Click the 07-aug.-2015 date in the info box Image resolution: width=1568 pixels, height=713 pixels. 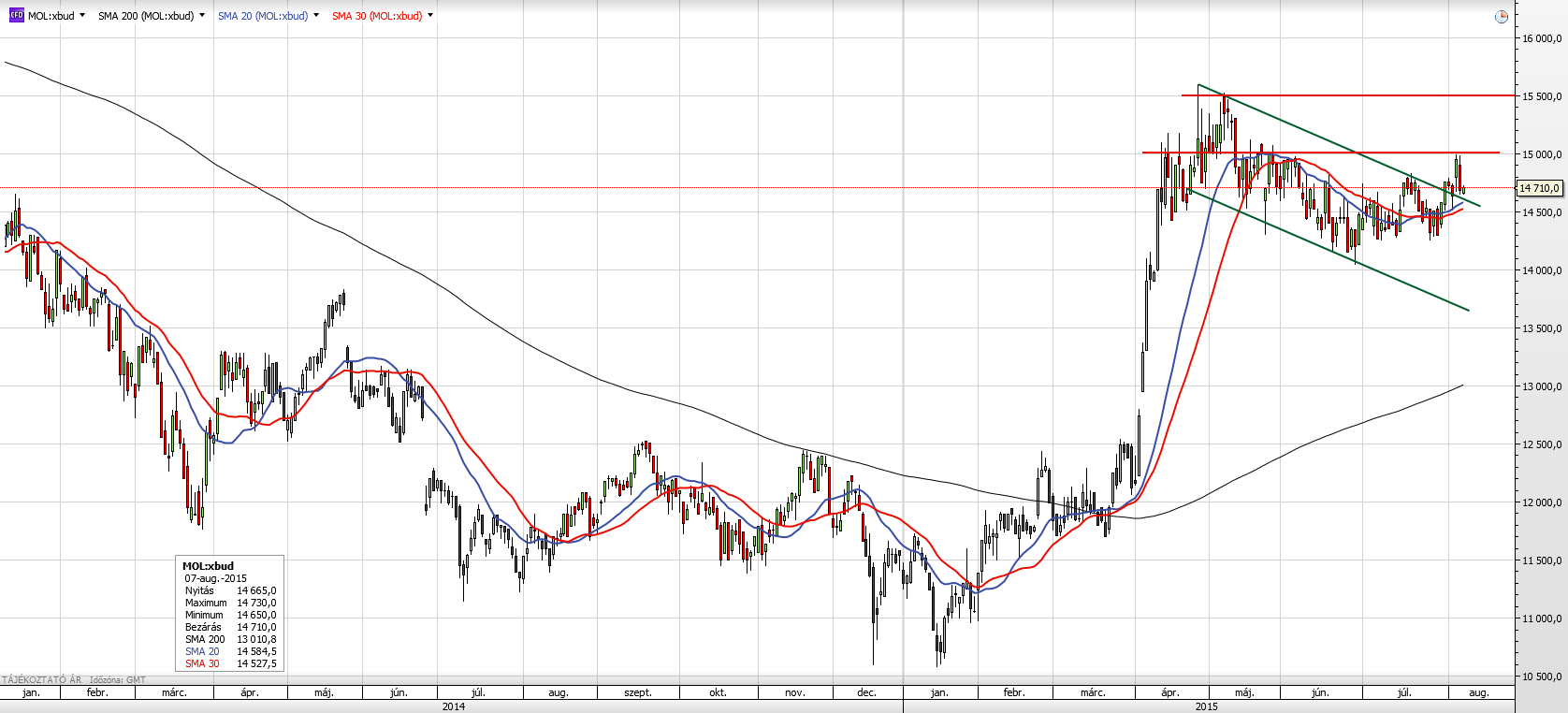pyautogui.click(x=216, y=578)
